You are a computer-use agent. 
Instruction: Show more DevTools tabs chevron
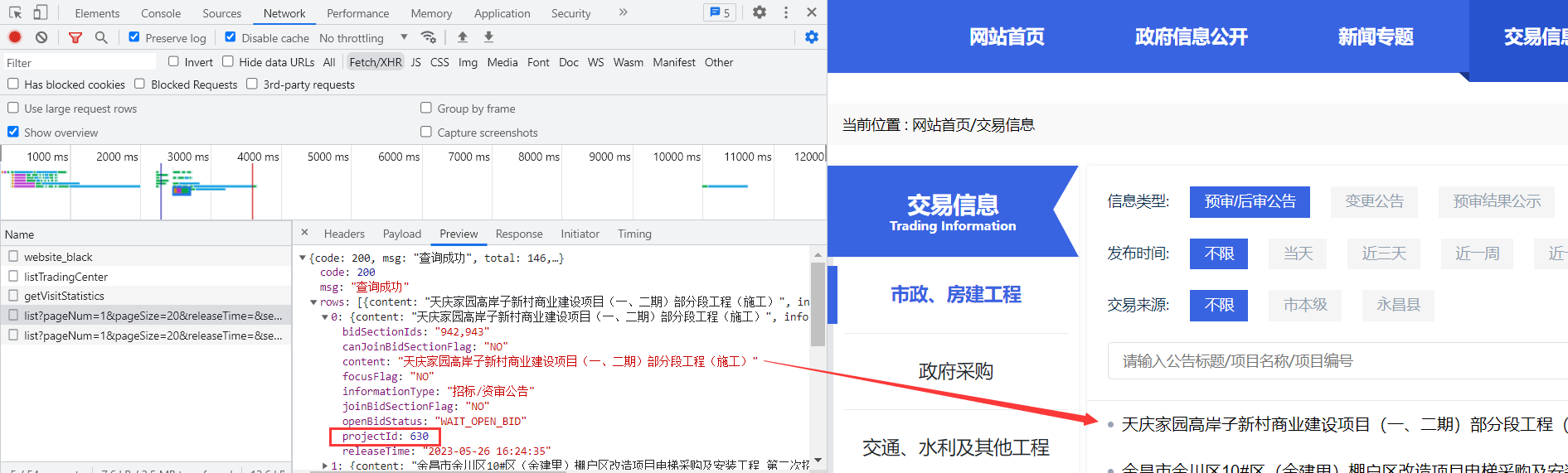pos(623,12)
